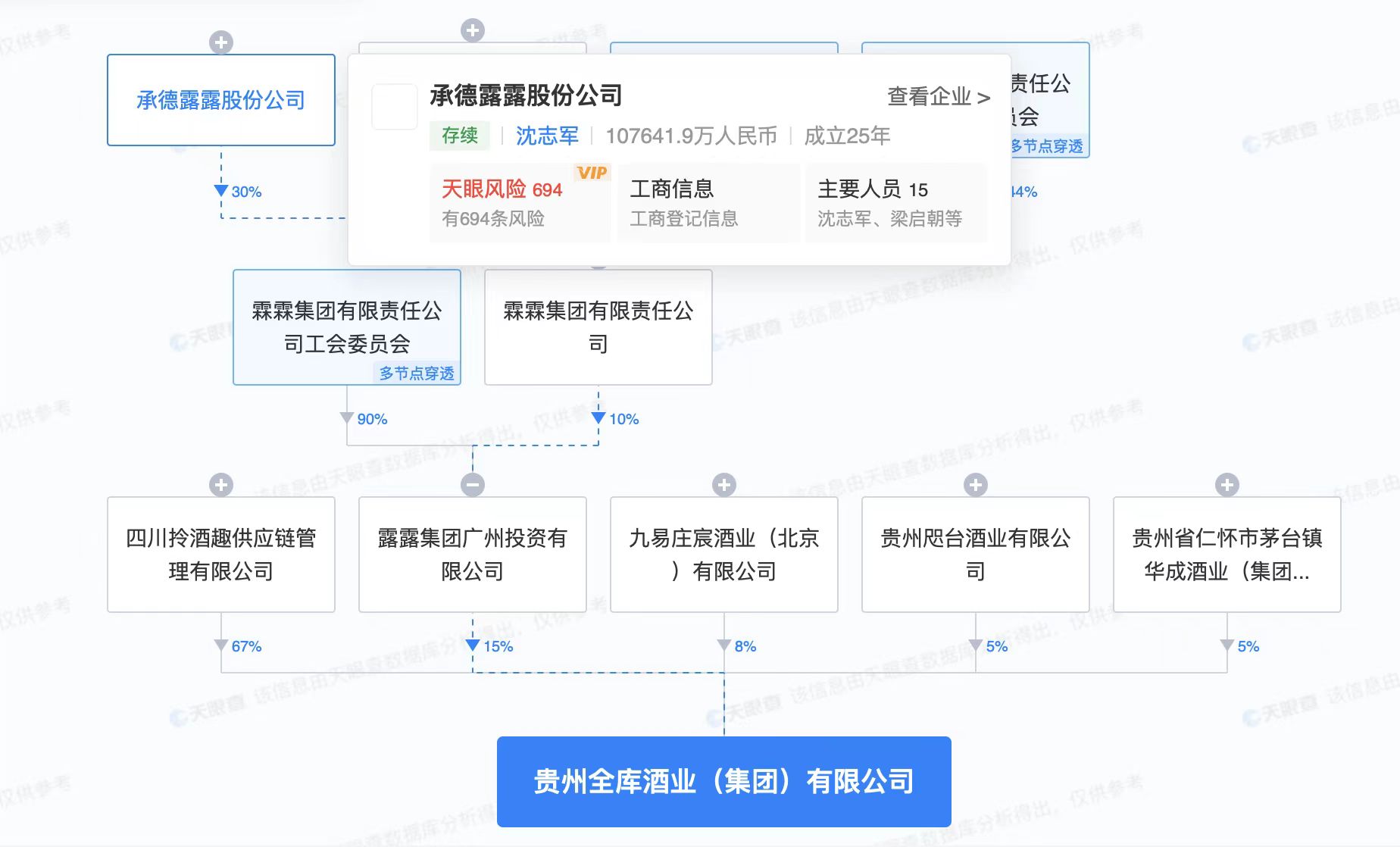Open 查看企业 link in popup card

click(939, 97)
